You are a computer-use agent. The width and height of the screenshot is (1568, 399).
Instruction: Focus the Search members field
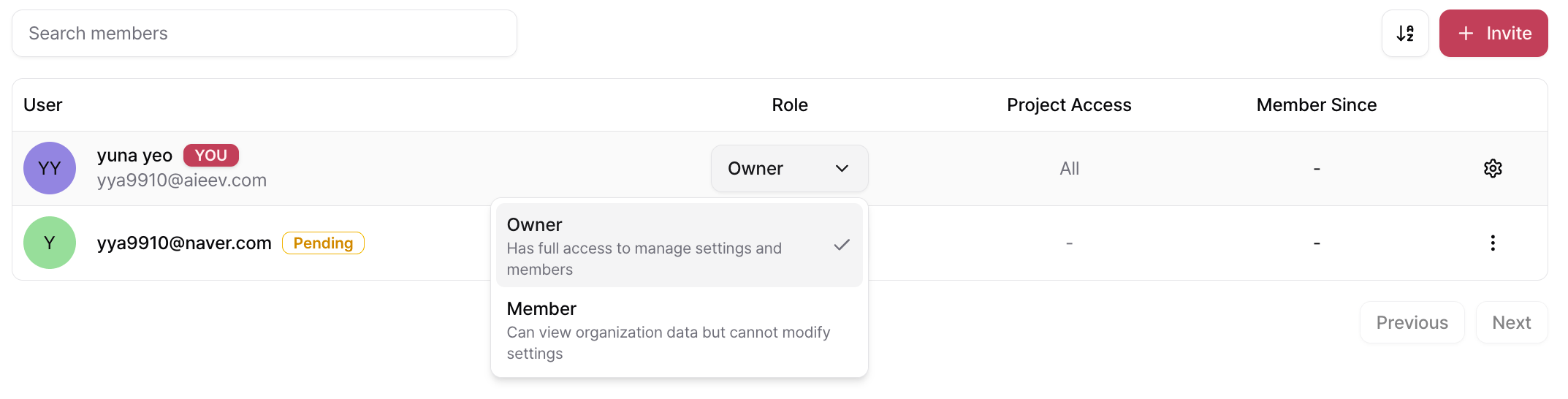[264, 34]
